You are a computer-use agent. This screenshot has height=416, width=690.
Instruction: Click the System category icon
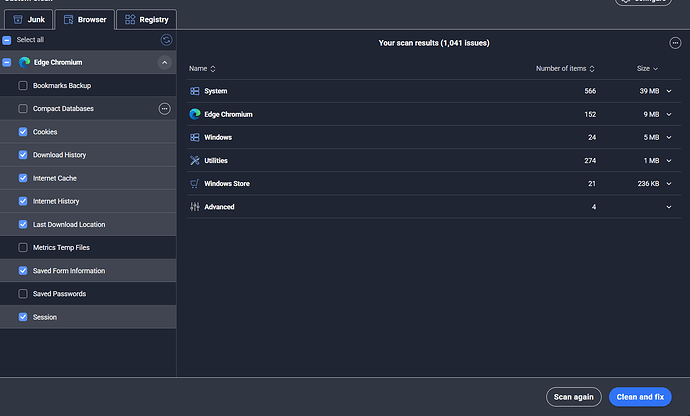[x=195, y=91]
